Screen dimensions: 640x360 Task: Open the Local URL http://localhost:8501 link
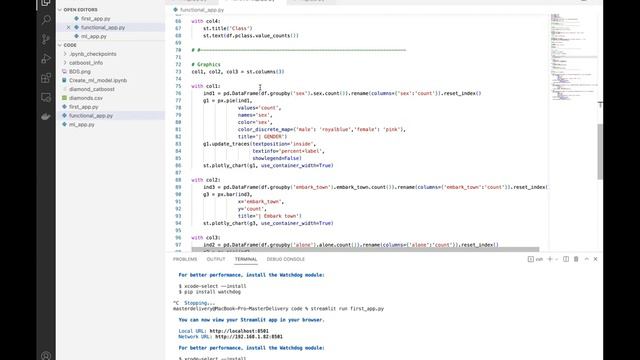click(x=239, y=331)
